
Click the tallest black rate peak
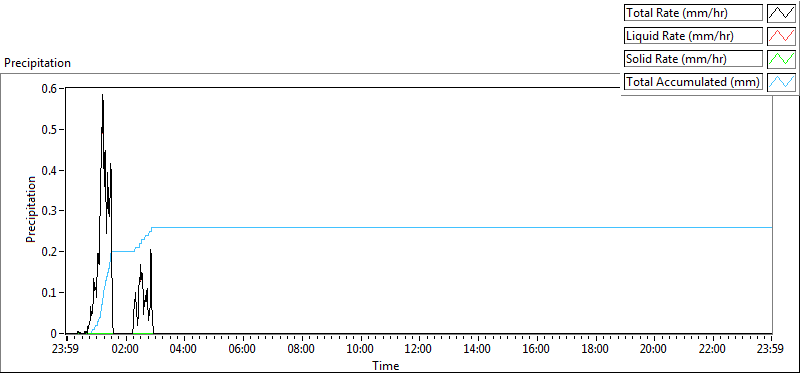point(103,95)
